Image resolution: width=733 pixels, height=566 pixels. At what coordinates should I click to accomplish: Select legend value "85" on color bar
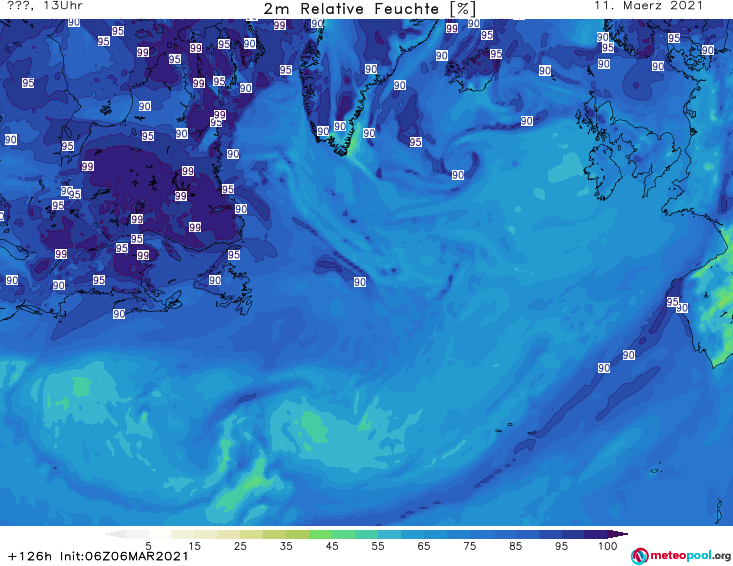515,545
